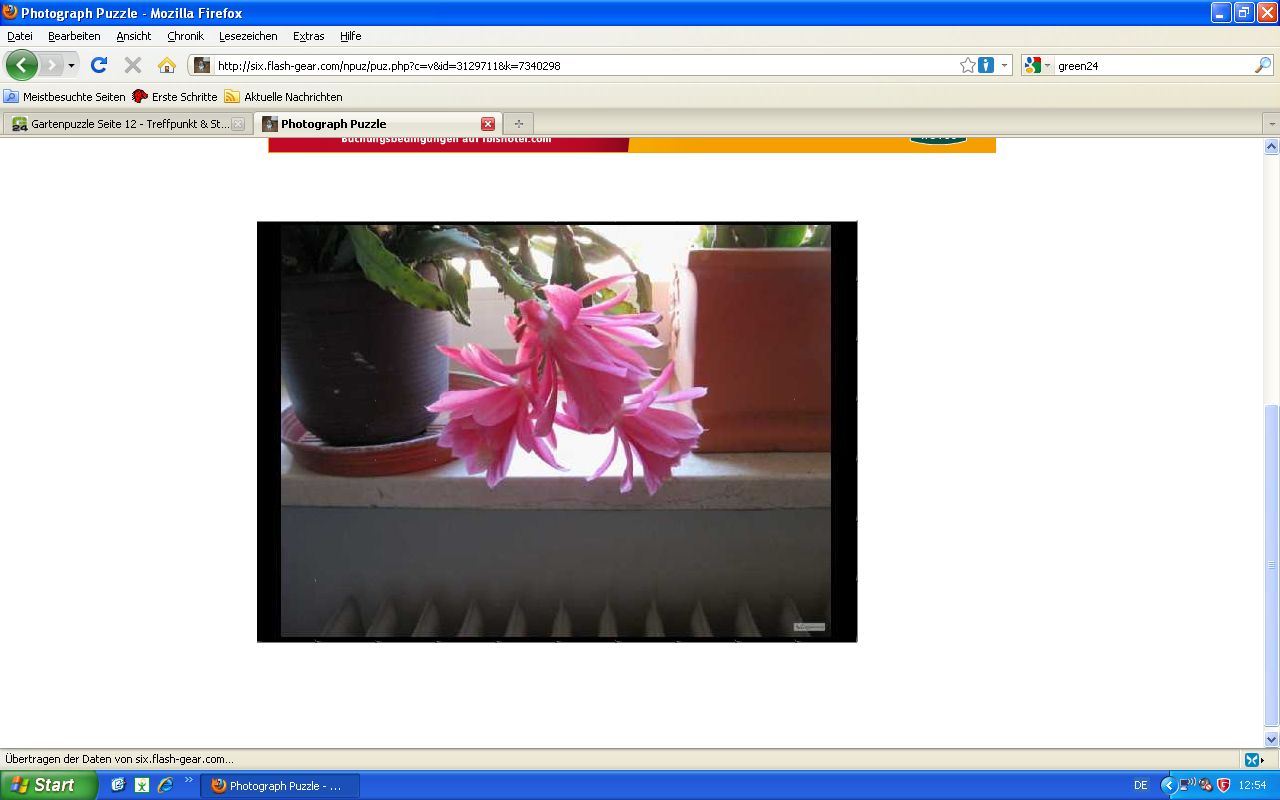Screen dimensions: 1280x800
Task: Close the Photograph Puzzle tab
Action: [488, 124]
